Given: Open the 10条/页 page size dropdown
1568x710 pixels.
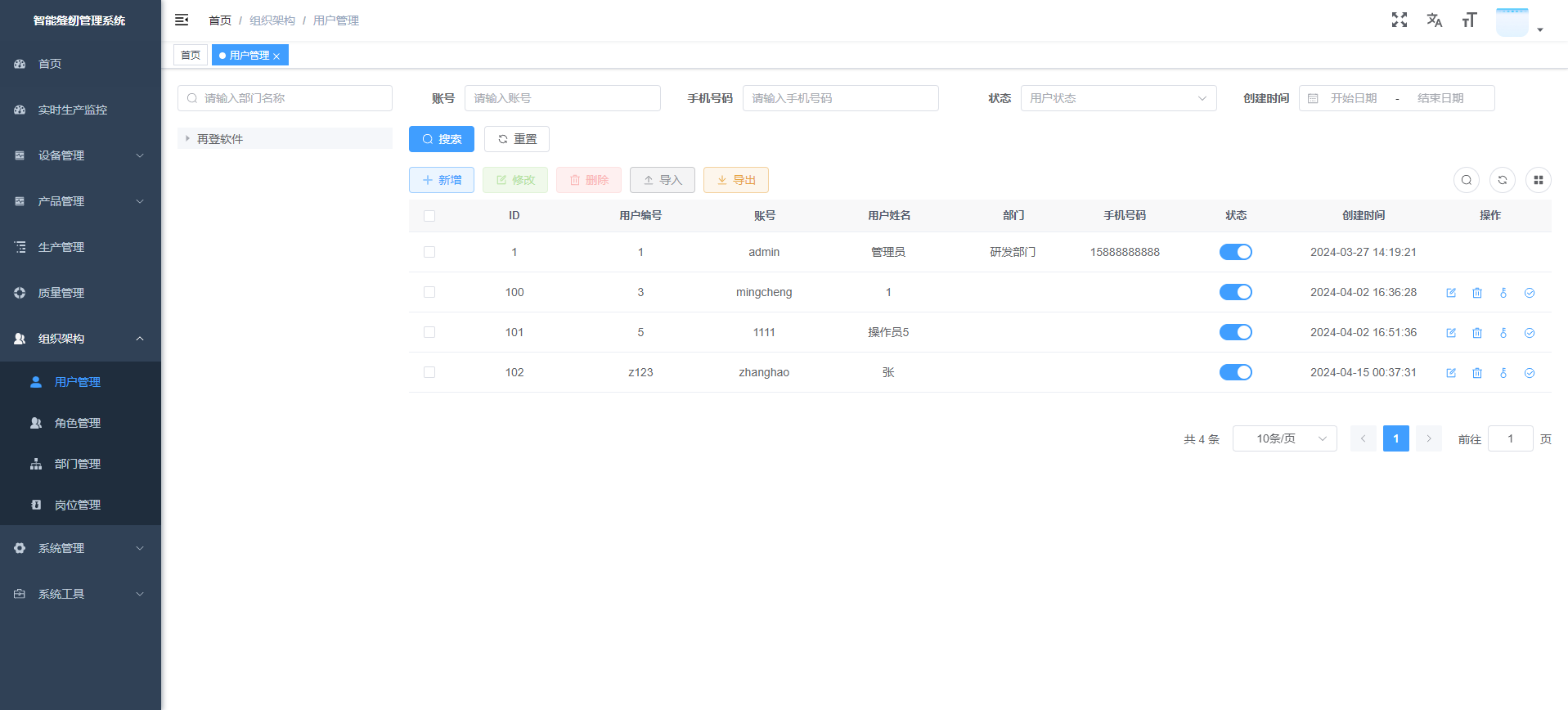Looking at the screenshot, I should (1284, 438).
